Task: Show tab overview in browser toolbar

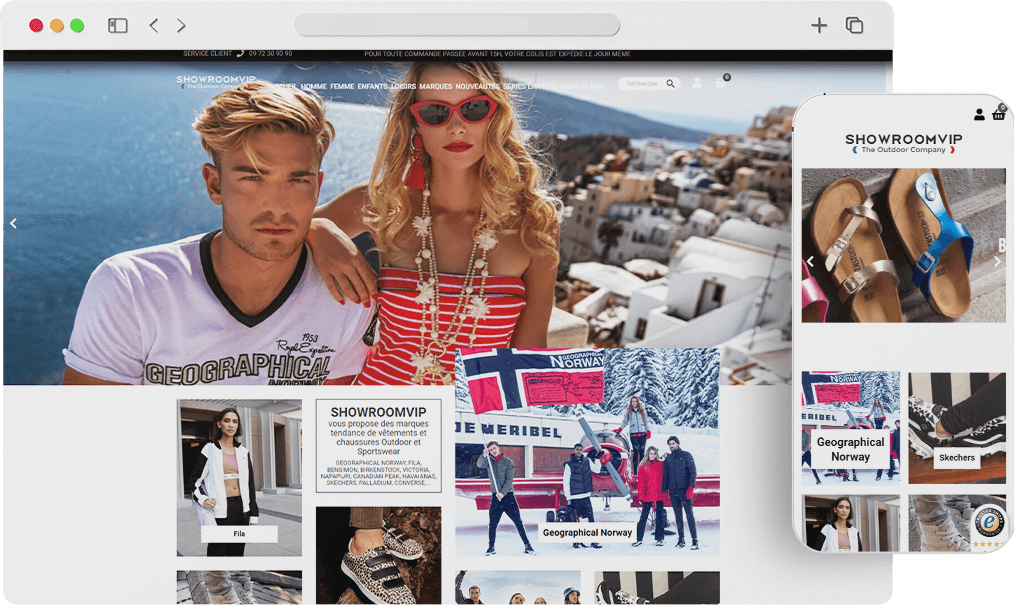Action: (x=854, y=25)
